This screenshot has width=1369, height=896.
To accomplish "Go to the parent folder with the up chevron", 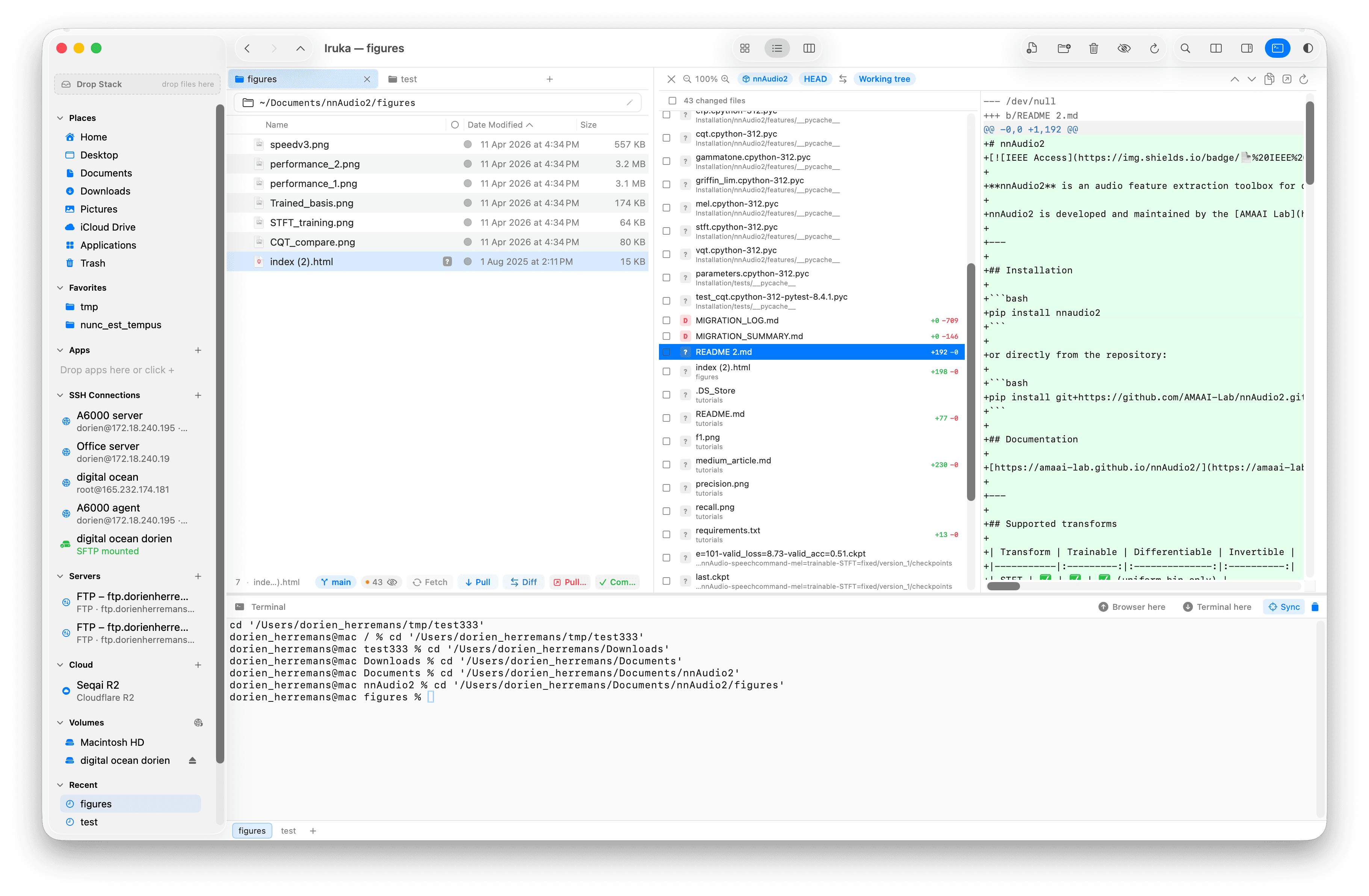I will [x=300, y=48].
